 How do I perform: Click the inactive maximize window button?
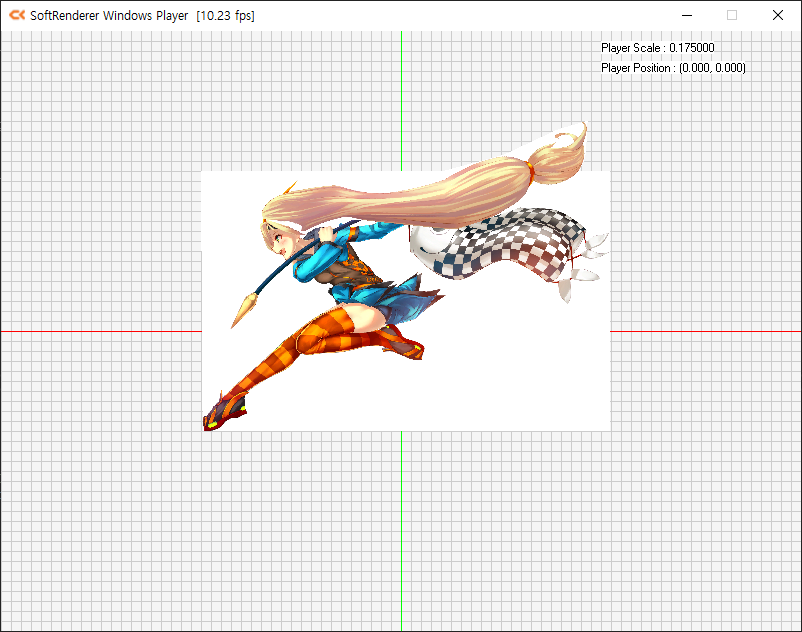click(x=731, y=15)
